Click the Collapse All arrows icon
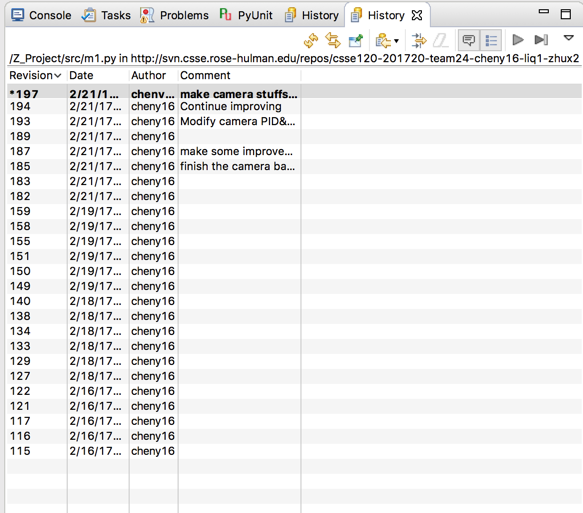This screenshot has height=513, width=583. 419,40
